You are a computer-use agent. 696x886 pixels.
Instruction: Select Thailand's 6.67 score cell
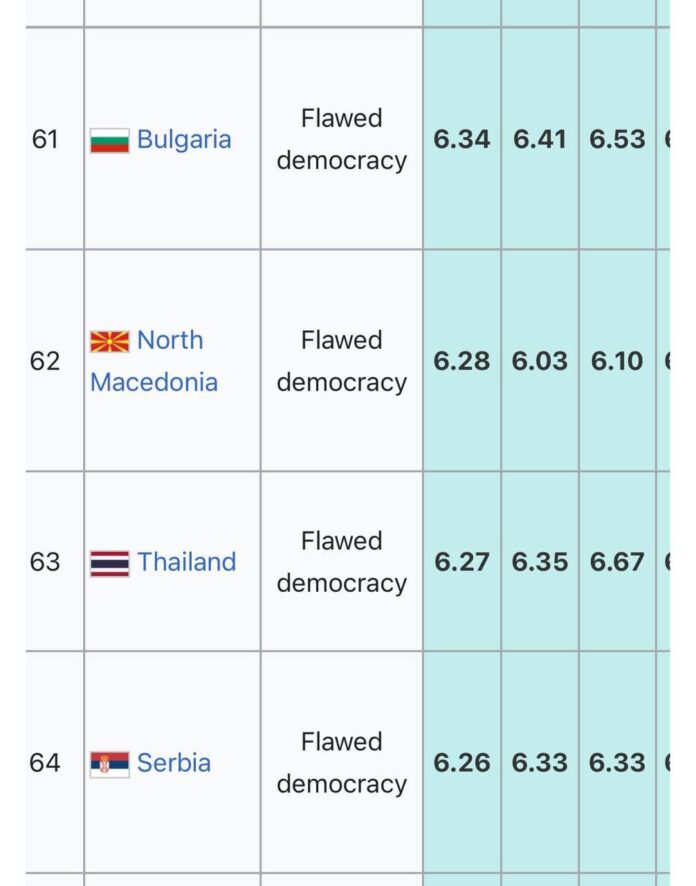tap(617, 562)
